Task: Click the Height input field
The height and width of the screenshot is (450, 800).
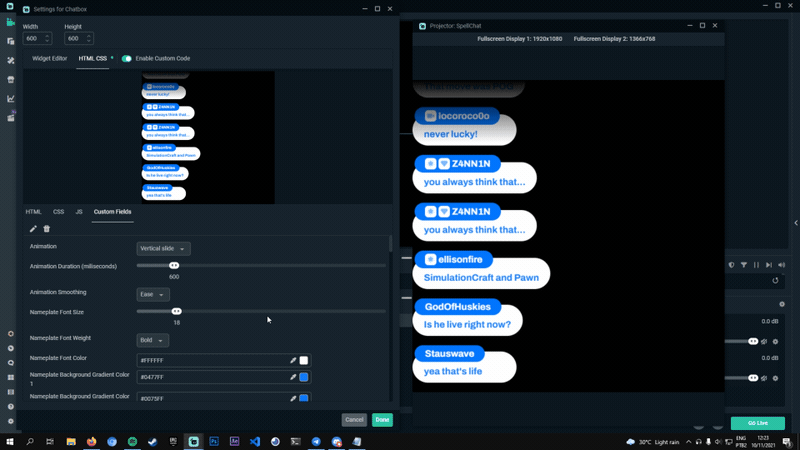Action: (x=79, y=38)
